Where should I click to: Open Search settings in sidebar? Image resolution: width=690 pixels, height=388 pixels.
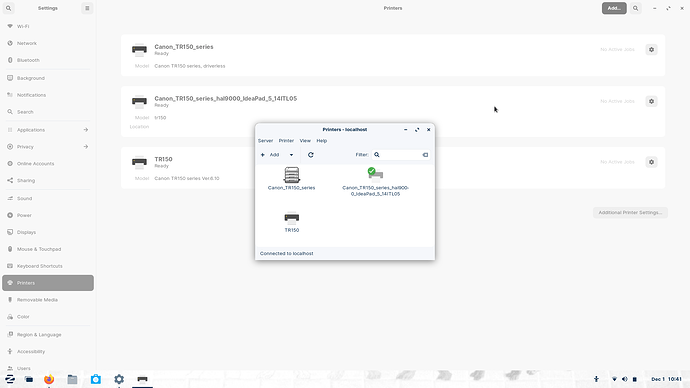point(48,112)
